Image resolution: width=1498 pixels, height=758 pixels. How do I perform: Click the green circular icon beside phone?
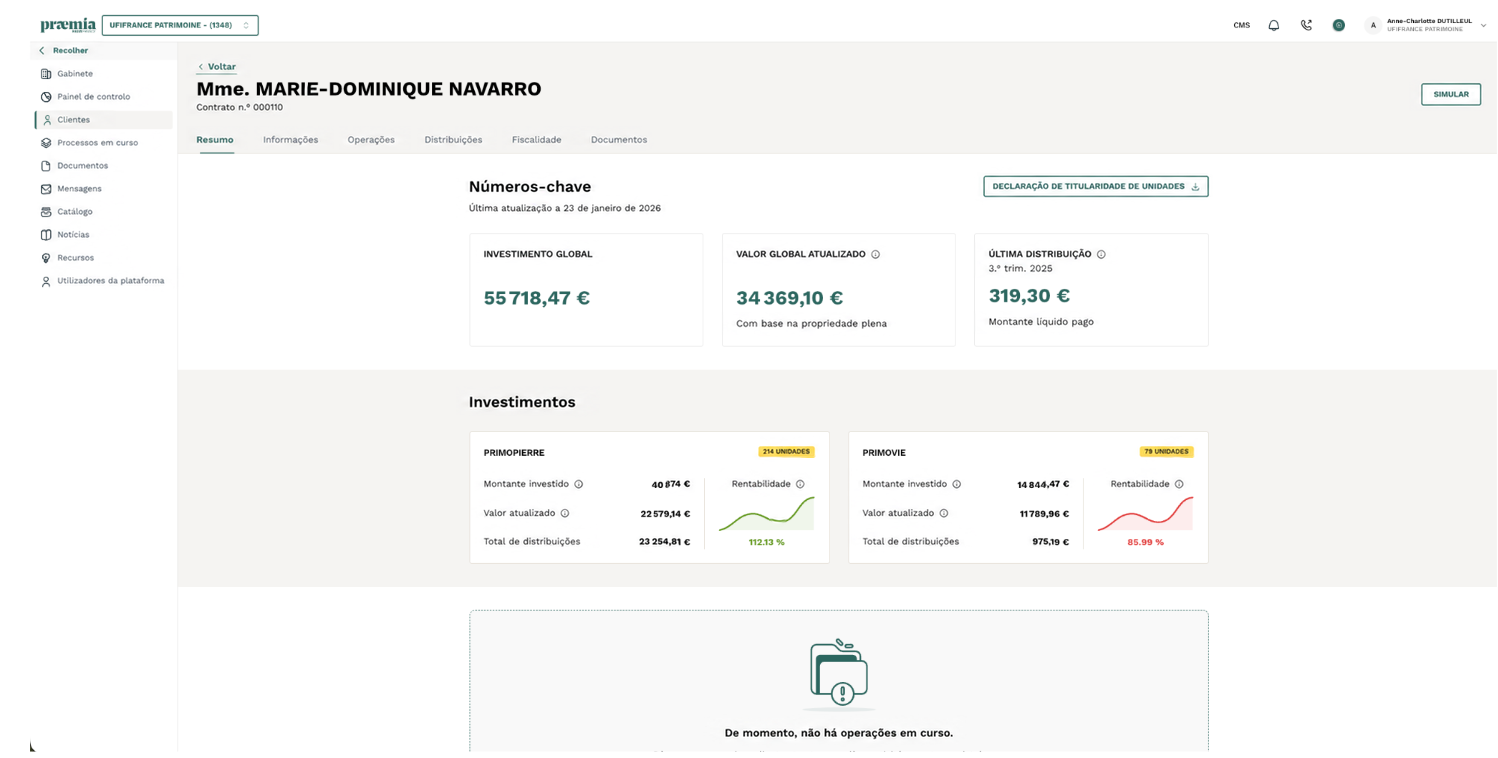1339,25
